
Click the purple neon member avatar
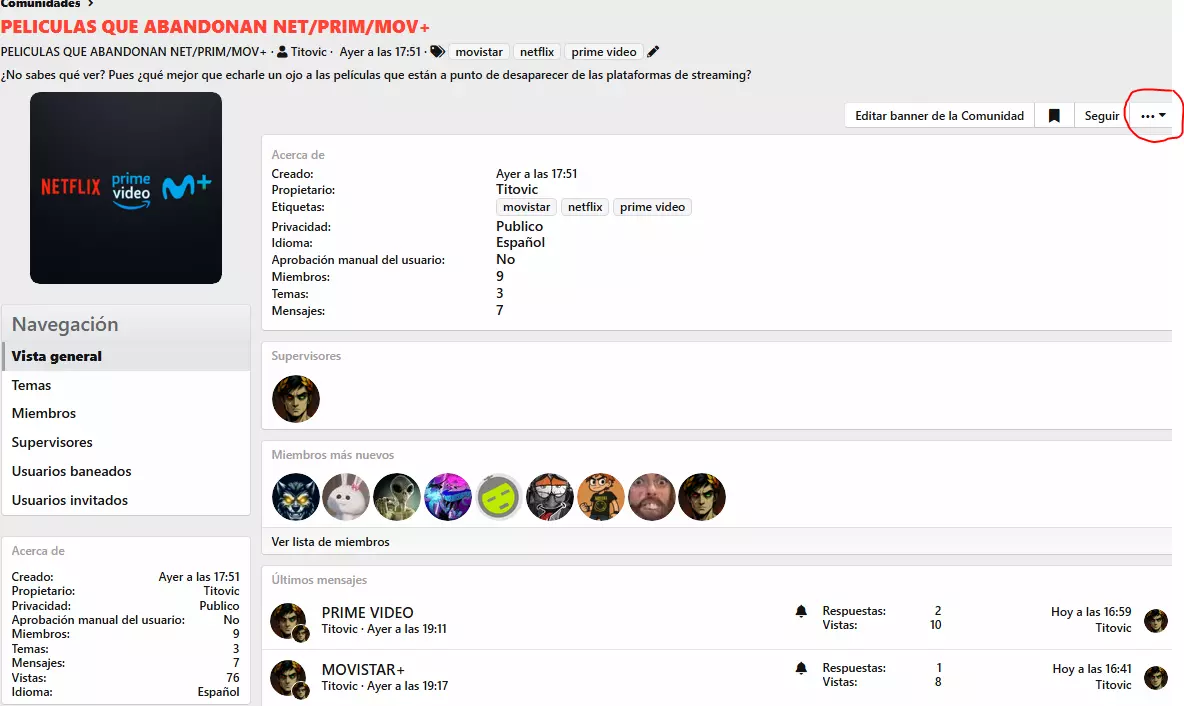[449, 497]
